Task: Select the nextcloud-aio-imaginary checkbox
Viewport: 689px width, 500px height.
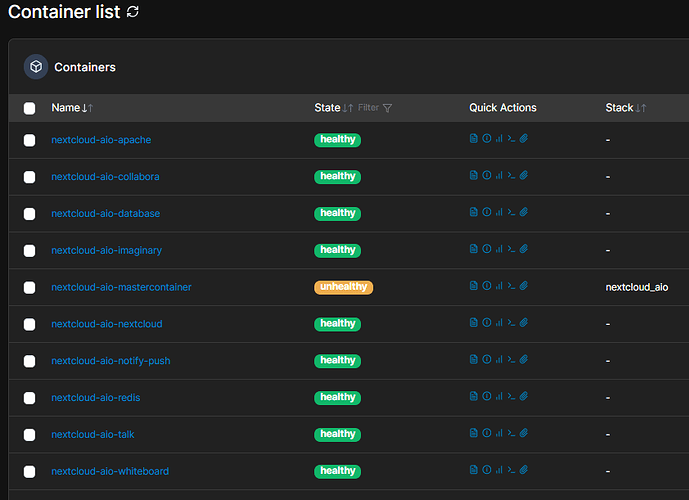Action: pos(29,250)
